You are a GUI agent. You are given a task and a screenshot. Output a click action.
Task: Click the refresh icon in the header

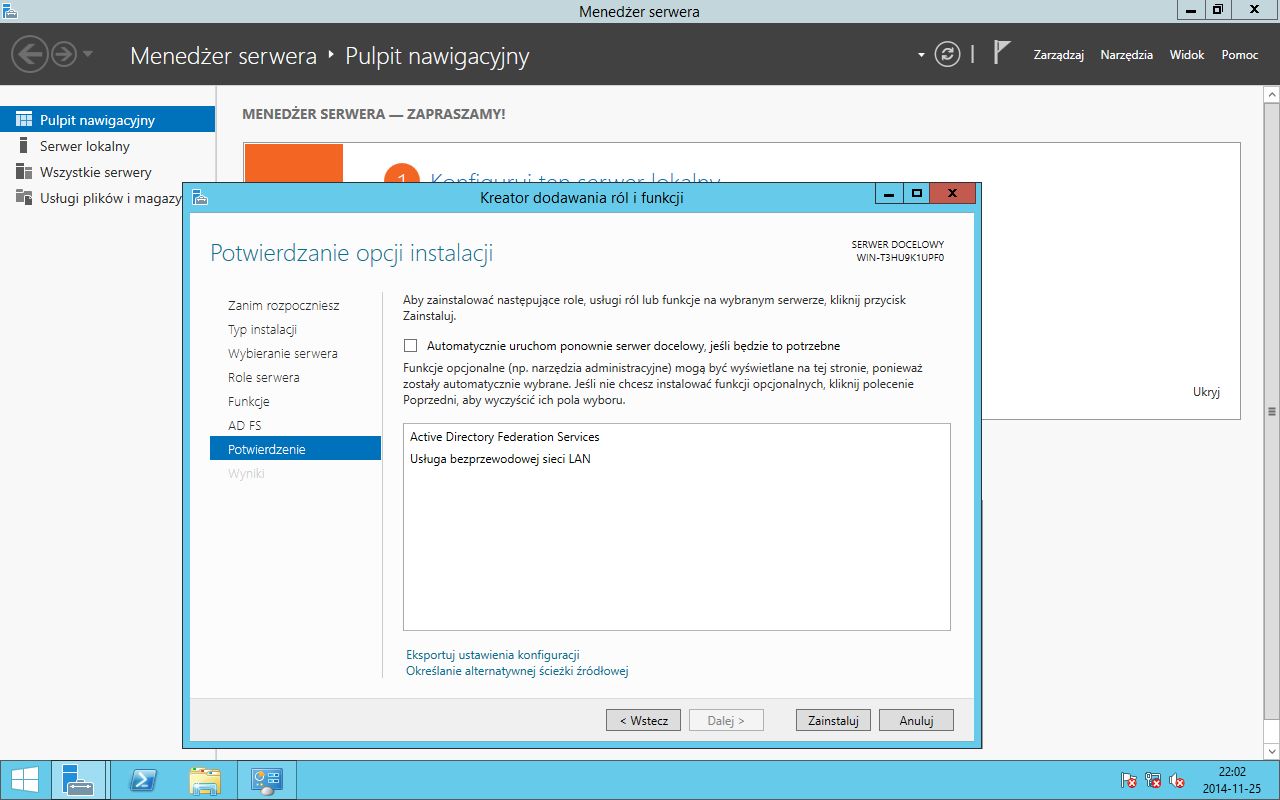[x=947, y=54]
